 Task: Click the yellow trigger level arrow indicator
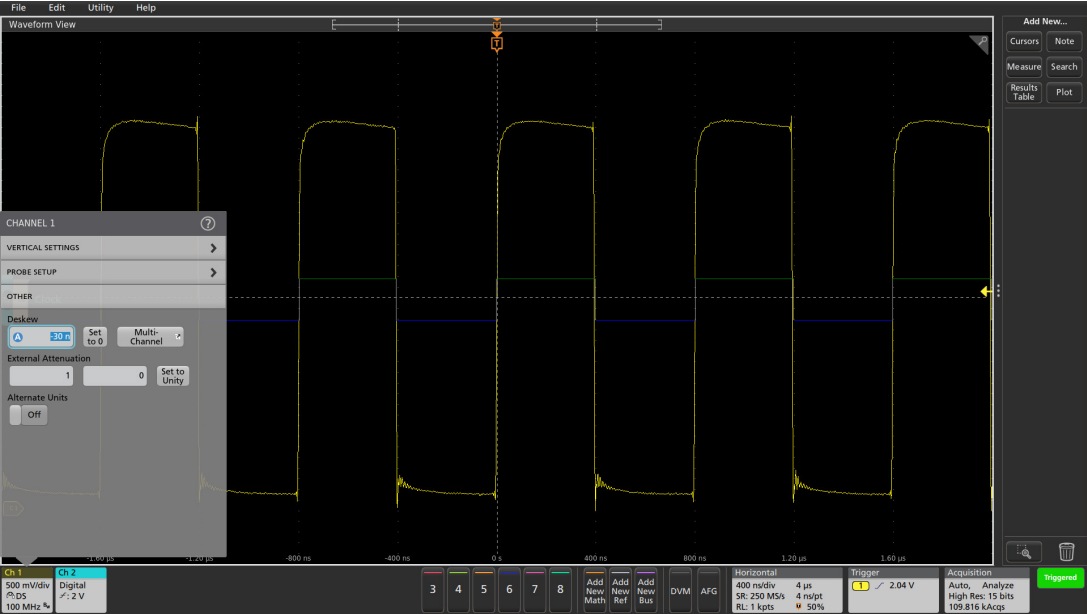(985, 291)
